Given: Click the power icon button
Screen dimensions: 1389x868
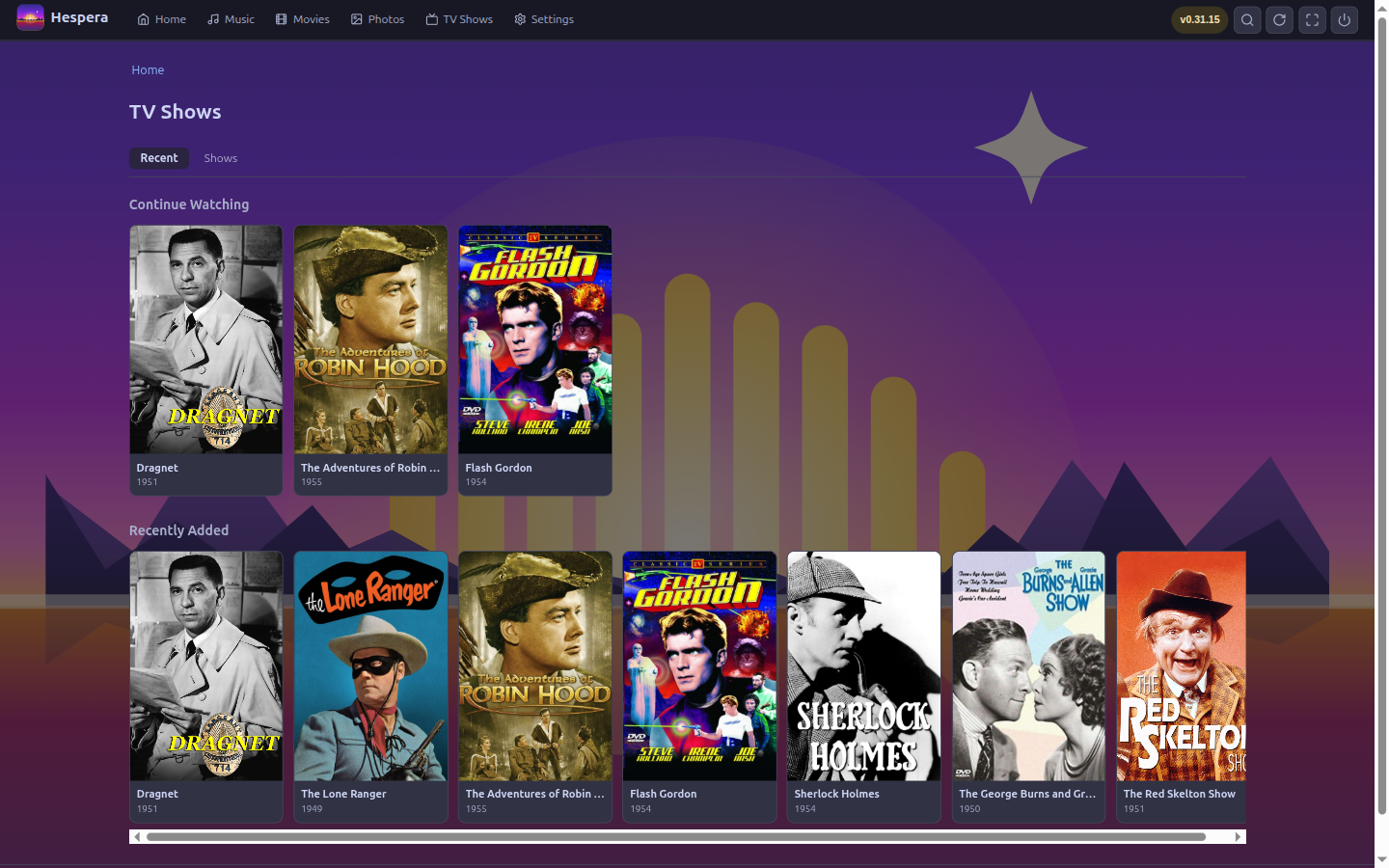Looking at the screenshot, I should click(x=1345, y=19).
